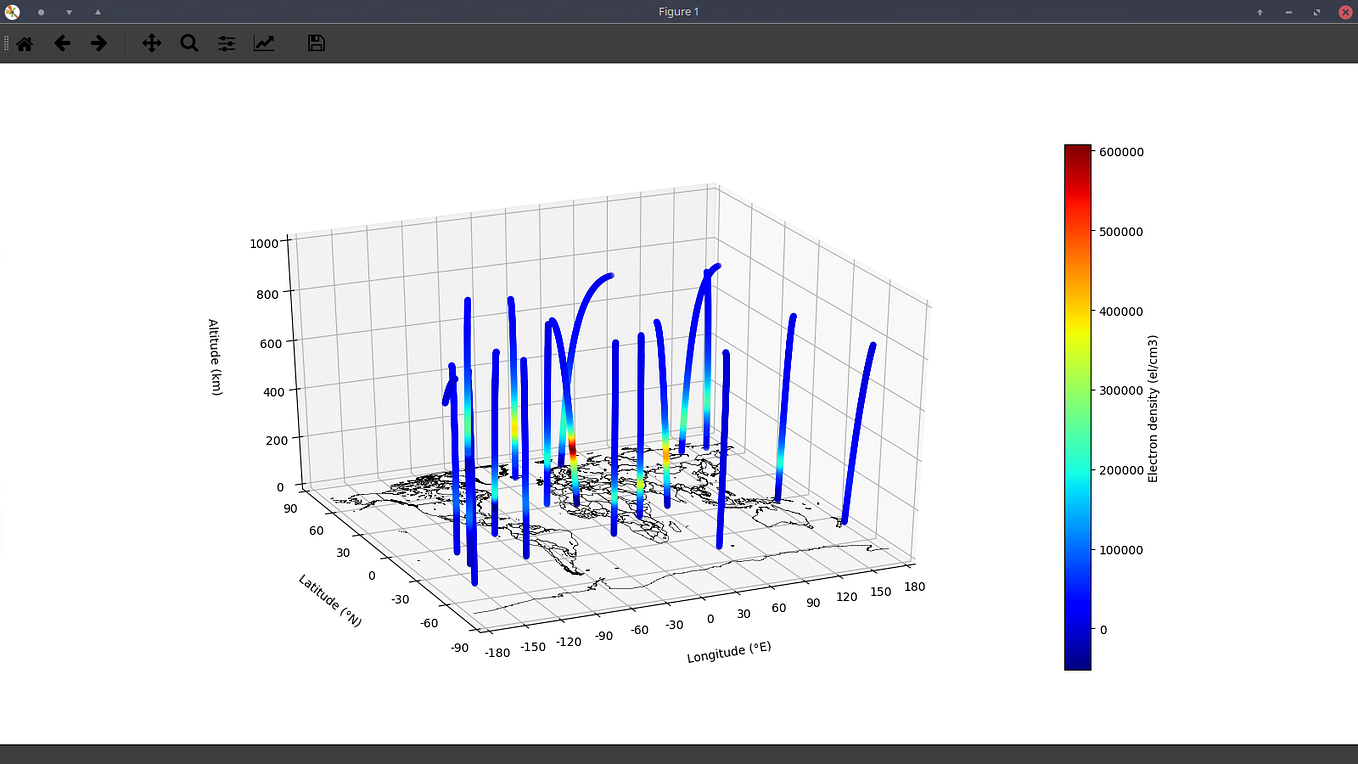Toggle Pan mode on in the toolbar
1358x764 pixels.
point(150,43)
